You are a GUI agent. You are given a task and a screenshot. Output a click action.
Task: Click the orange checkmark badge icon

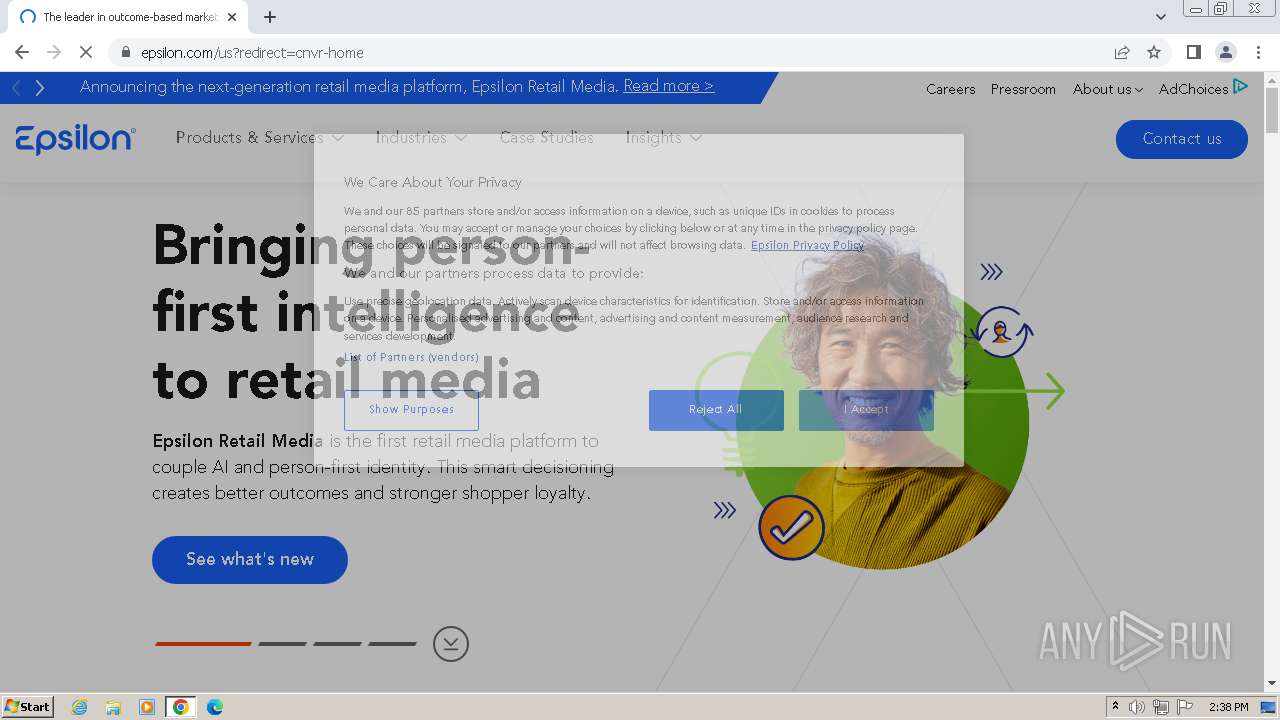[x=791, y=527]
